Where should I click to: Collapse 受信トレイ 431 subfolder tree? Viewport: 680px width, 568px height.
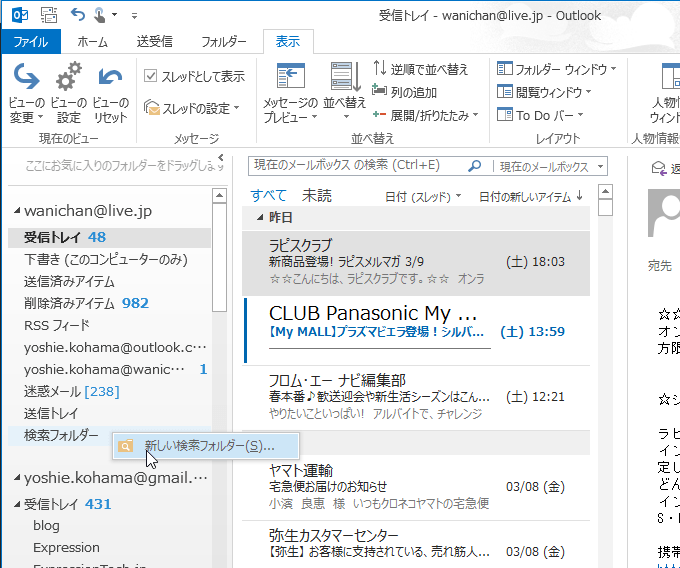pos(17,504)
